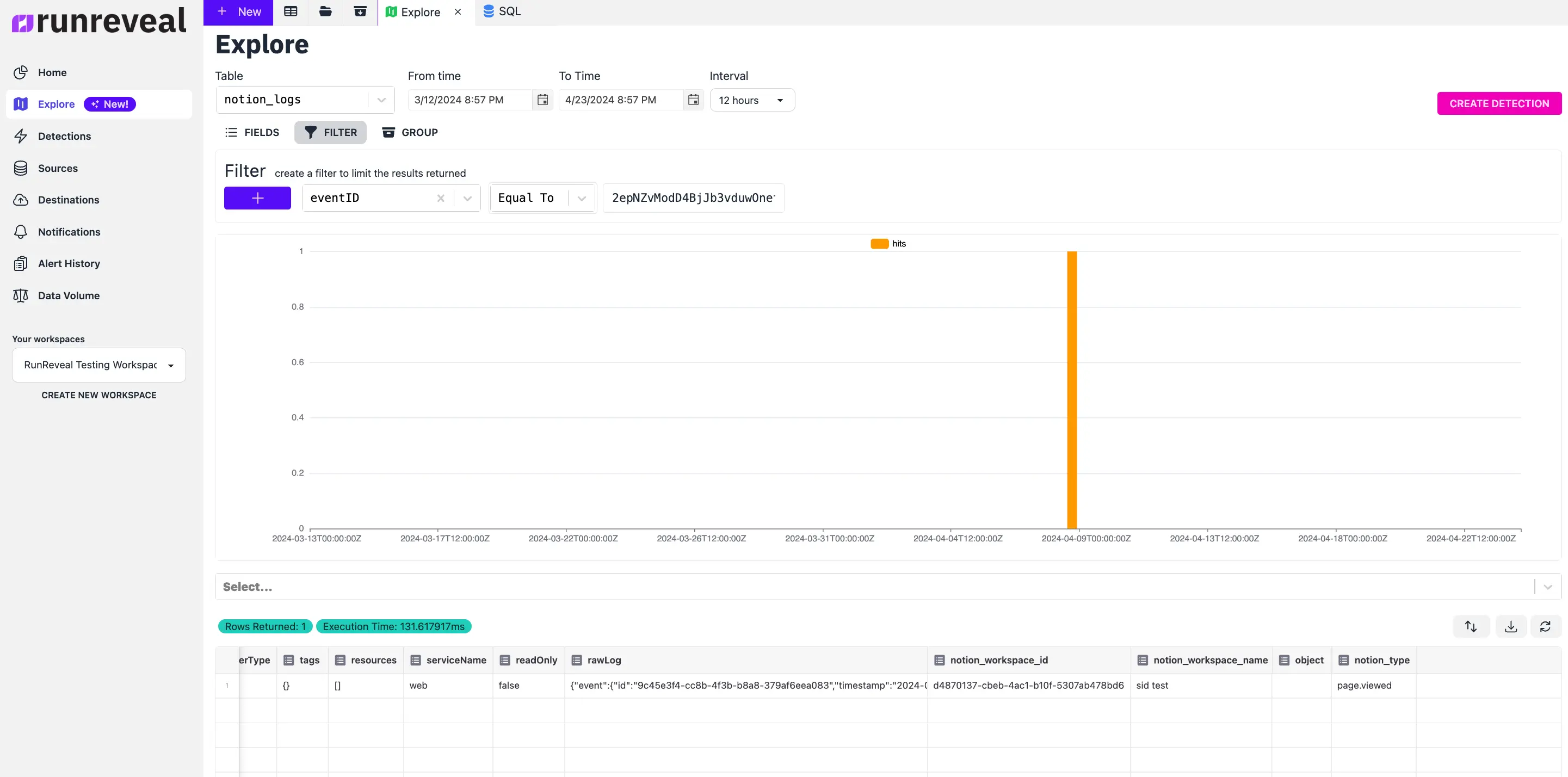Close the Explore tab
The width and height of the screenshot is (1568, 777).
458,12
